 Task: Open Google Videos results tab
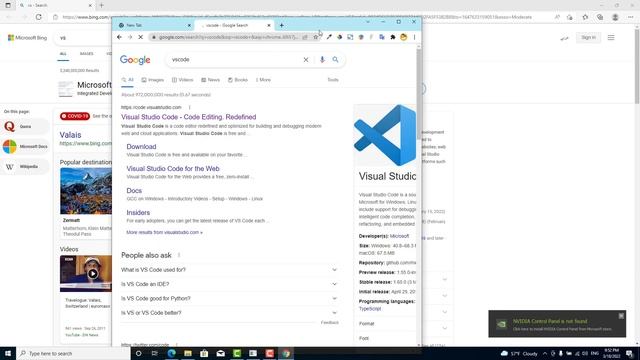182,80
